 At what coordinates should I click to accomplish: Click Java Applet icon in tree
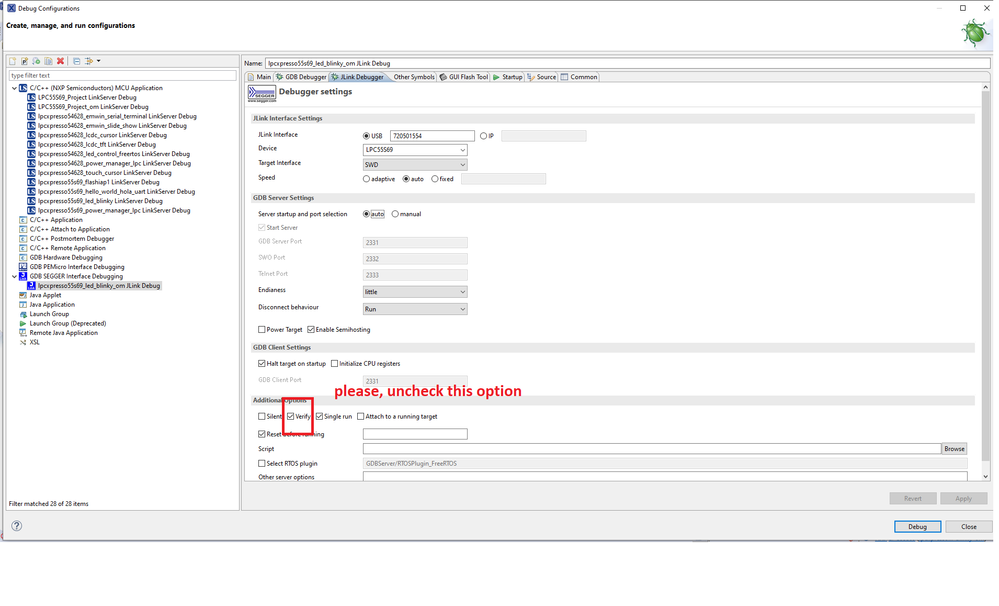[23, 295]
